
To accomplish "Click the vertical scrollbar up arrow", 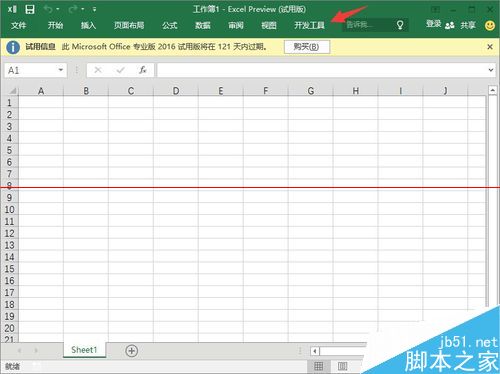I will click(493, 91).
